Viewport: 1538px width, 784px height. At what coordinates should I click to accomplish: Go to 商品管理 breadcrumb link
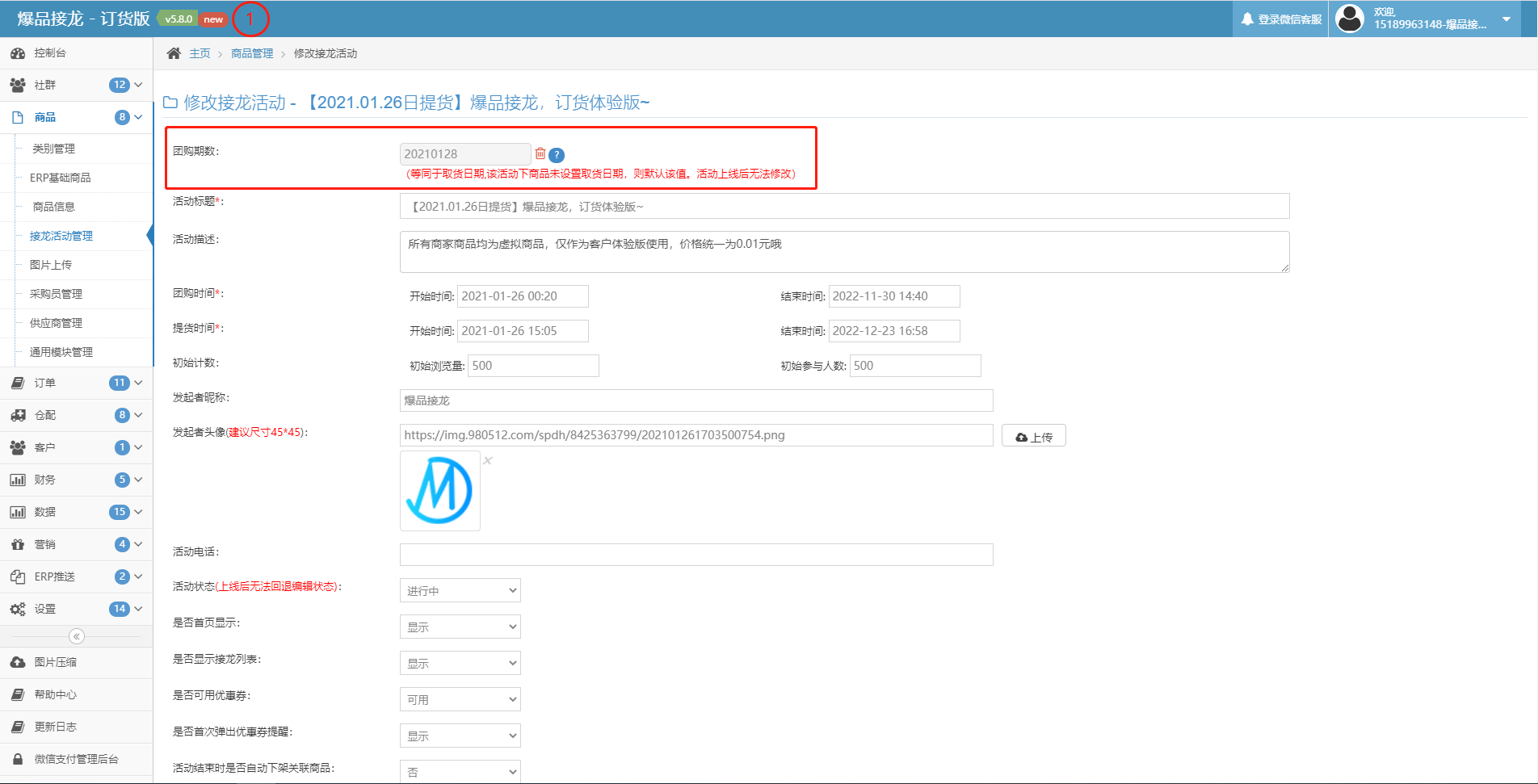point(252,53)
